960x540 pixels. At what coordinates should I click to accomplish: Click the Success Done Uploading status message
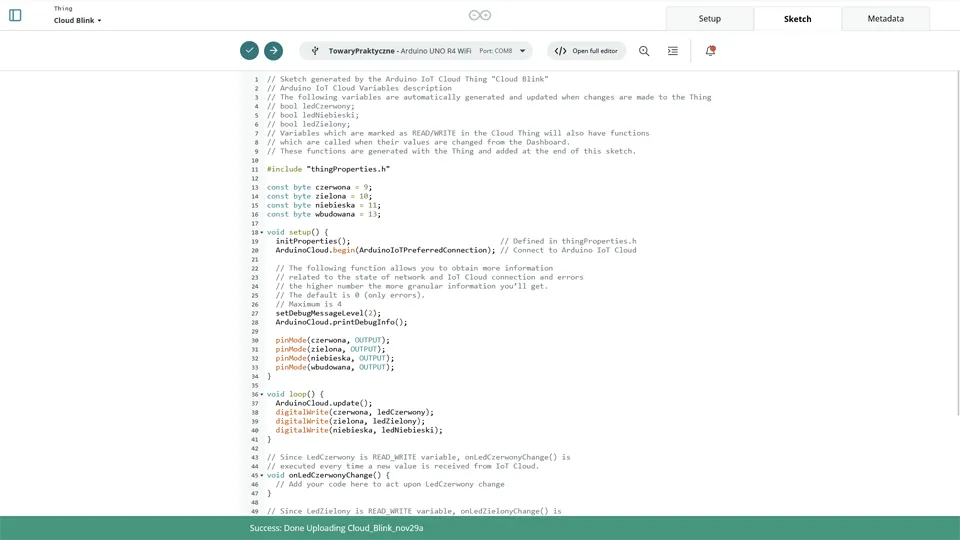[x=336, y=528]
